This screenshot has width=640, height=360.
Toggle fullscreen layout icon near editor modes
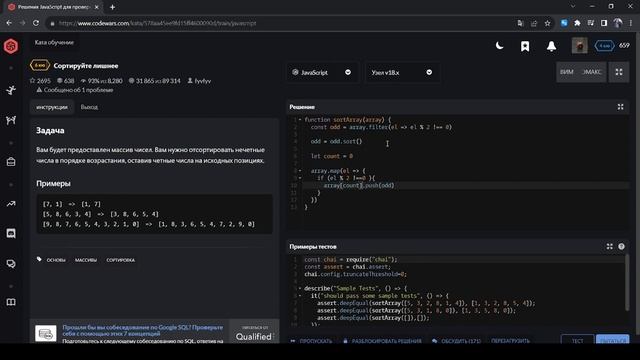click(619, 72)
